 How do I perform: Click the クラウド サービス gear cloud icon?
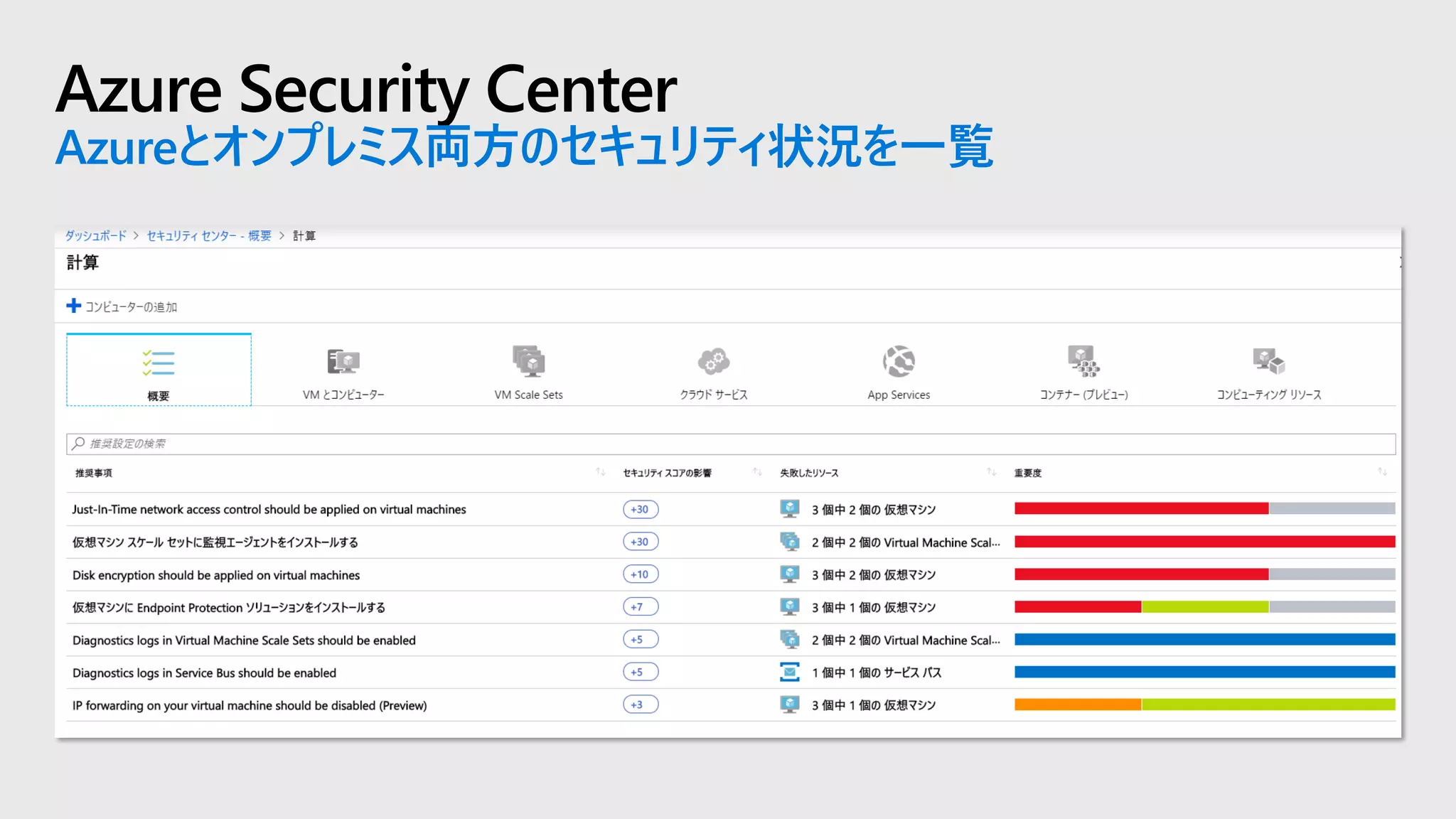714,361
